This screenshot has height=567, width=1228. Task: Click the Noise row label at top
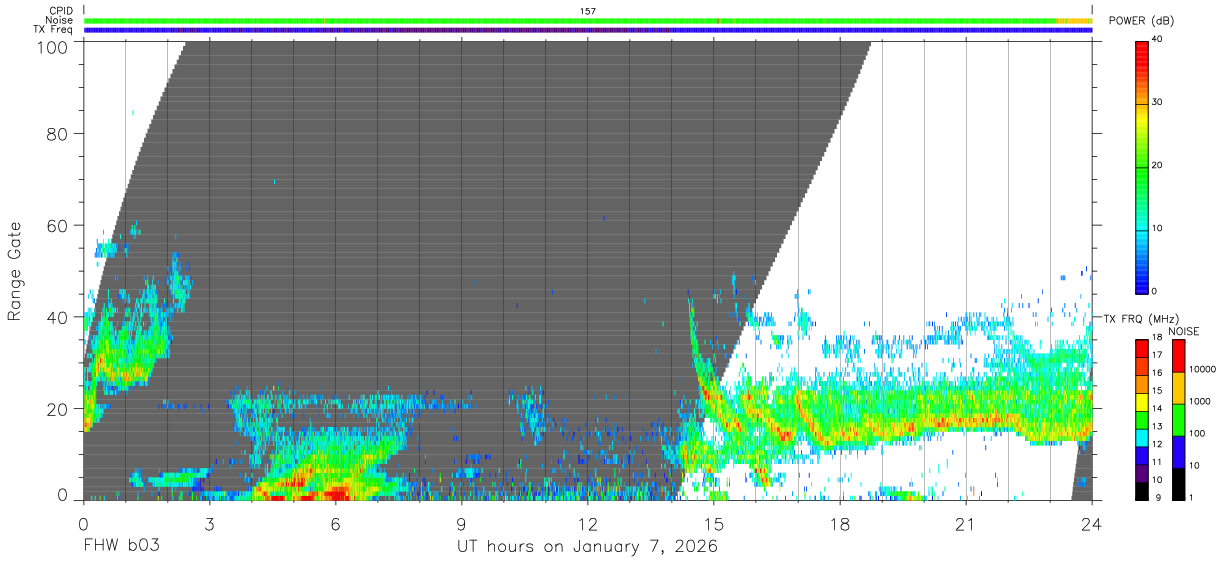tap(60, 20)
